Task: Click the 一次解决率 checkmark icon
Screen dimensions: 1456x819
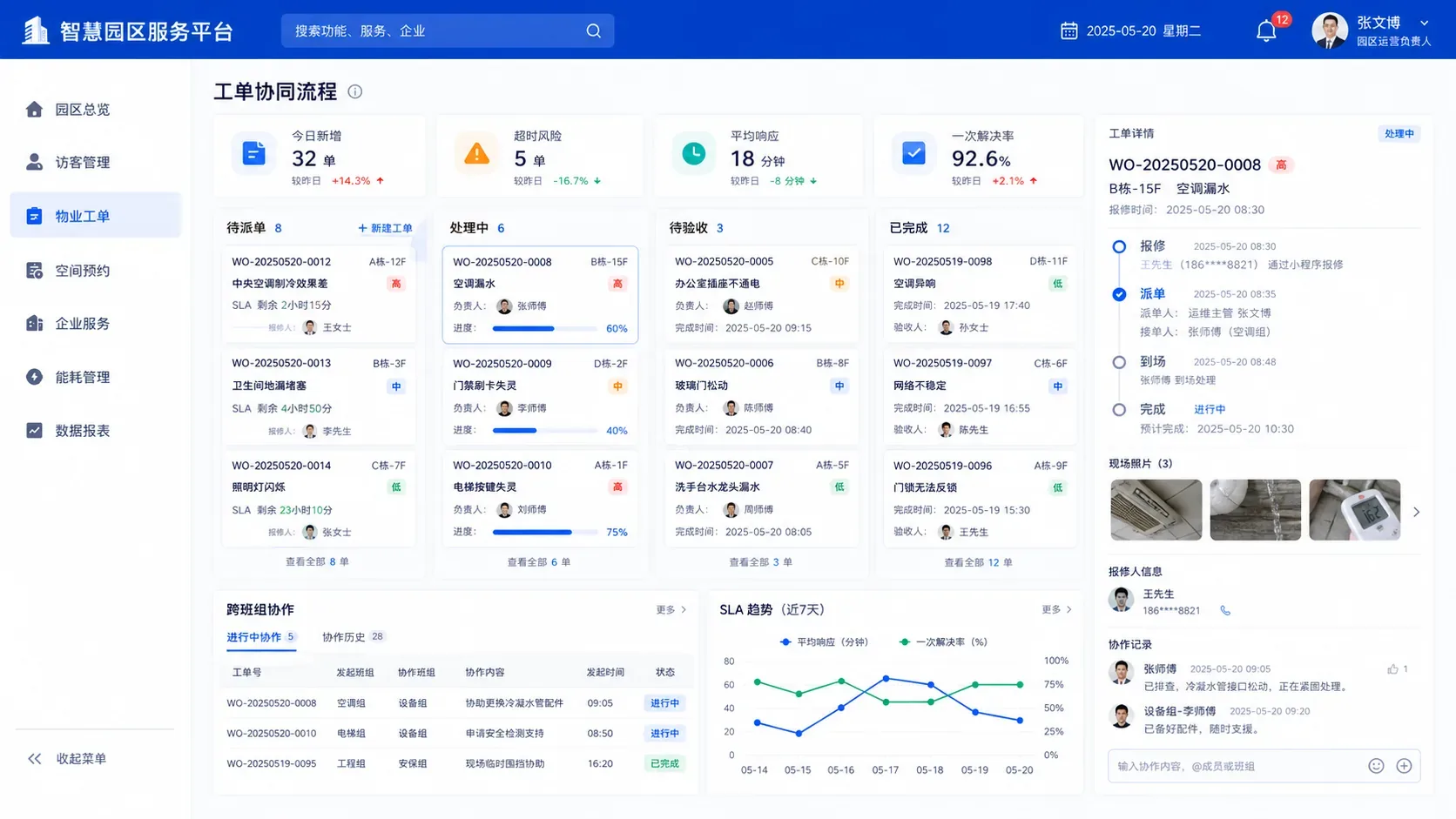Action: point(913,154)
